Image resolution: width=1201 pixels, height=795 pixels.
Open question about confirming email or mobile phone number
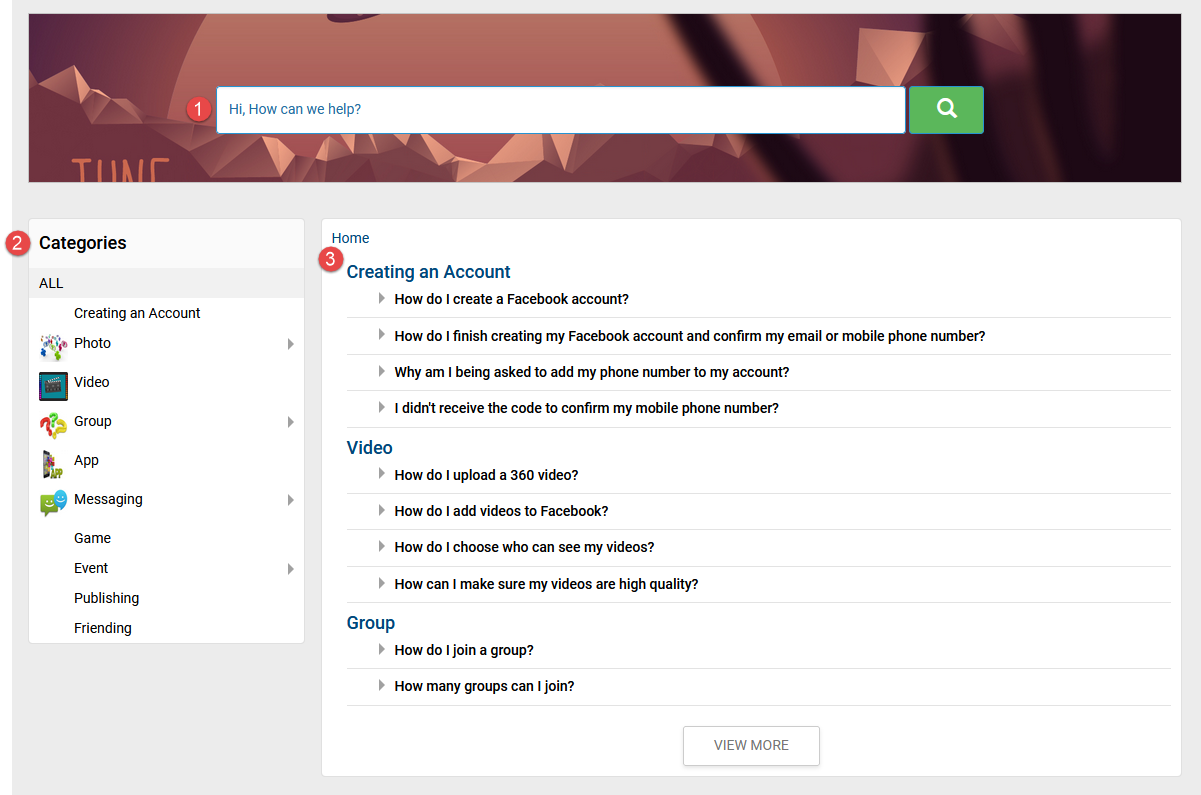[690, 336]
